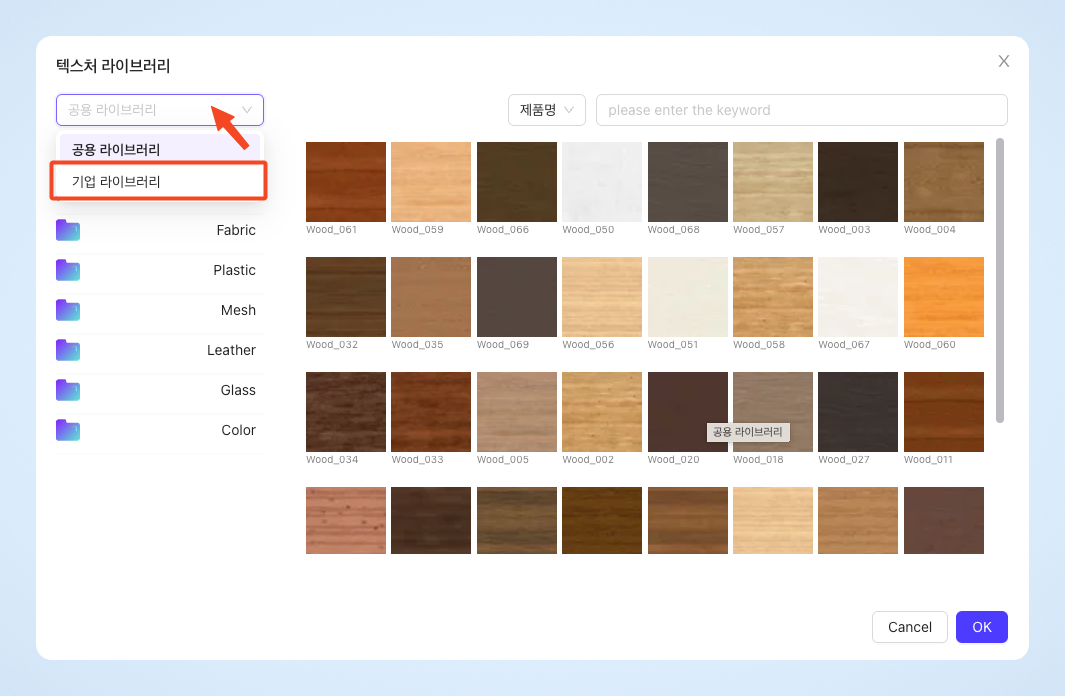Screen dimensions: 1065x696
Task: Select the Wood_061 texture thumbnail
Action: click(346, 182)
